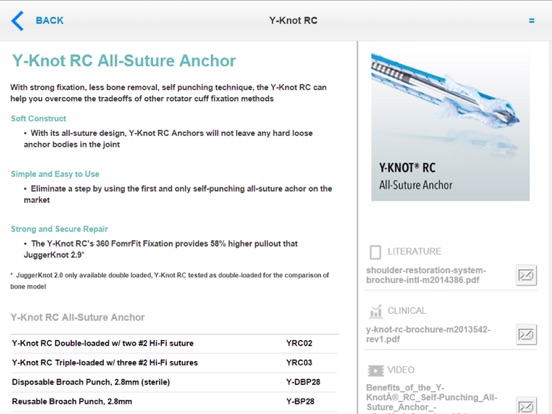This screenshot has width=552, height=414.
Task: Click part number Y-DBP28
Action: click(x=303, y=382)
